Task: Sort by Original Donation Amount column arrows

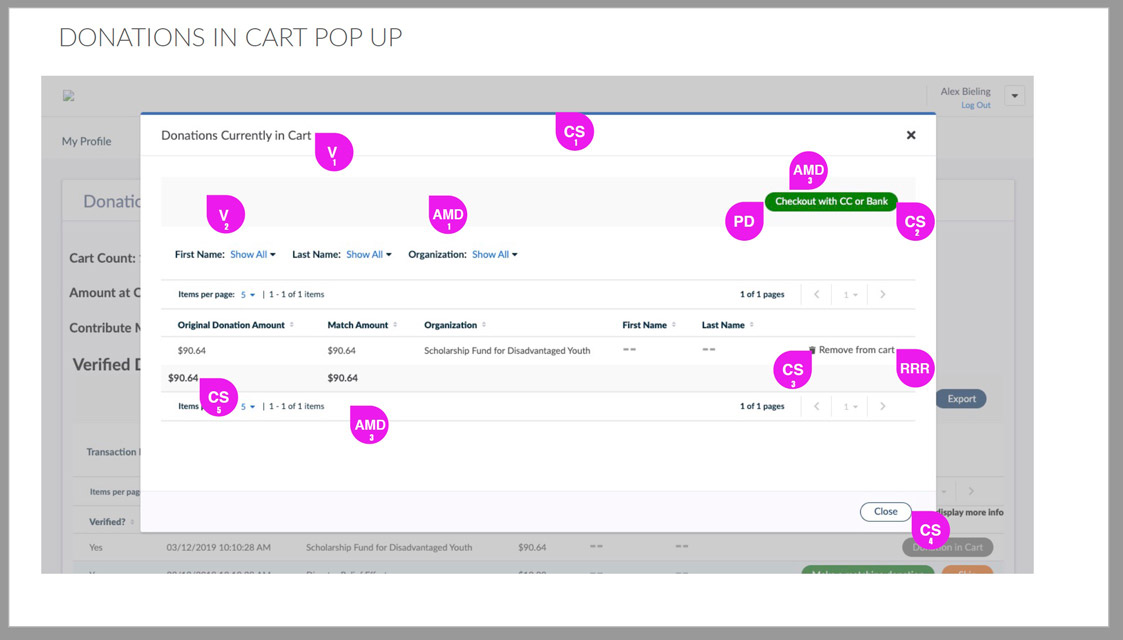Action: [x=292, y=325]
